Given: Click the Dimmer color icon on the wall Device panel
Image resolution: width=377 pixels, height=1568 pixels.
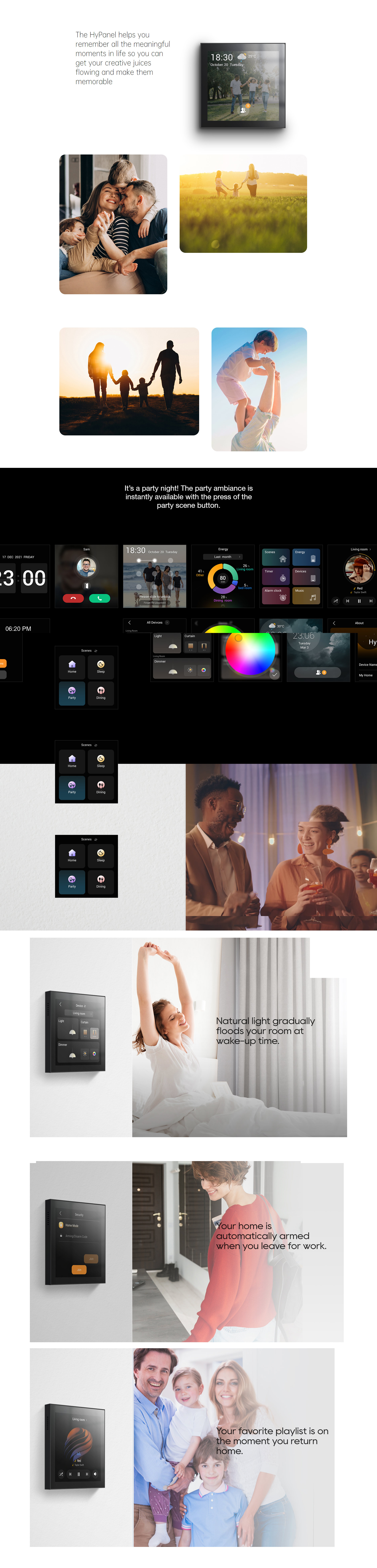Looking at the screenshot, I should click(94, 1054).
